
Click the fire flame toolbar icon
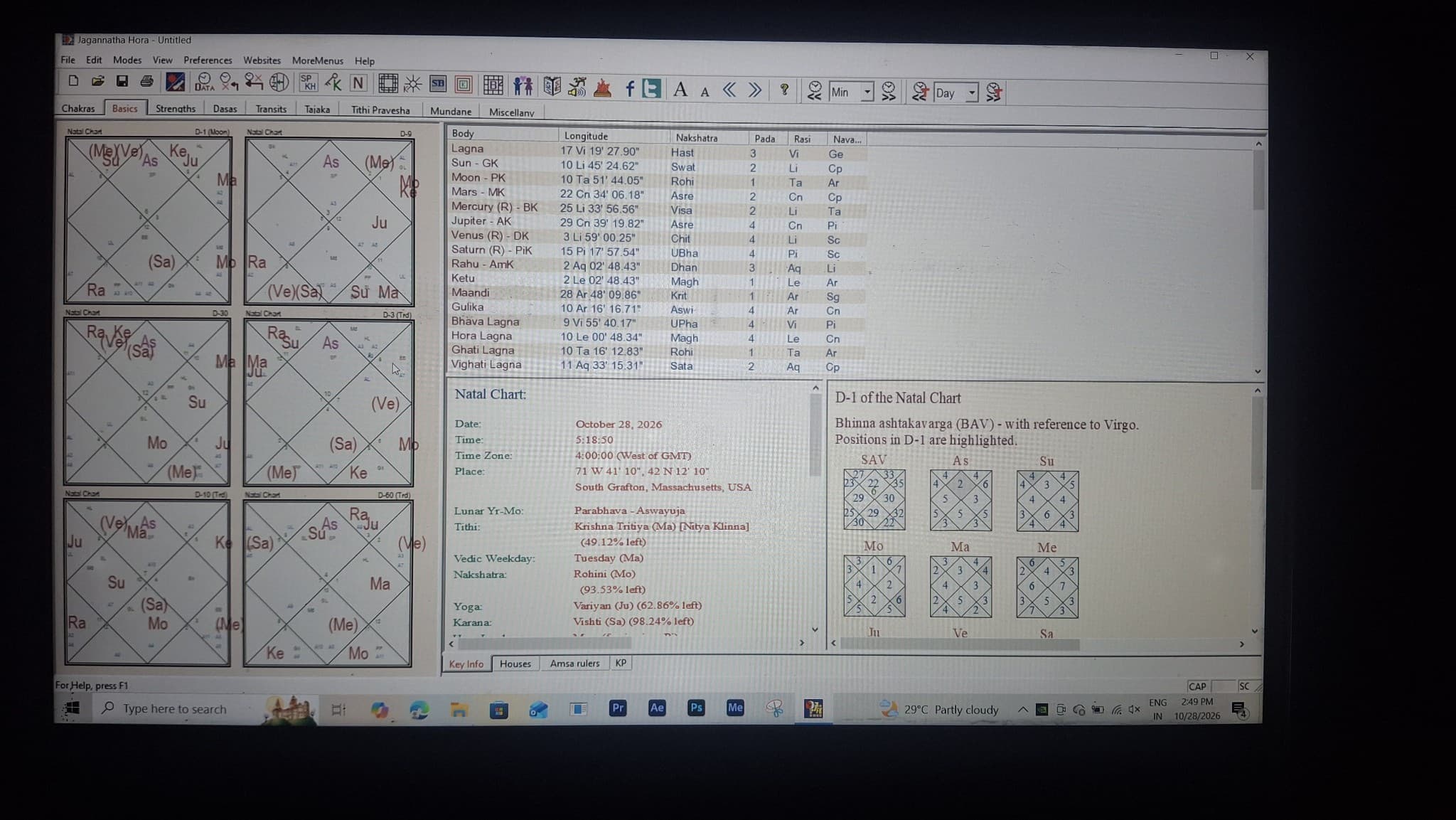point(602,87)
